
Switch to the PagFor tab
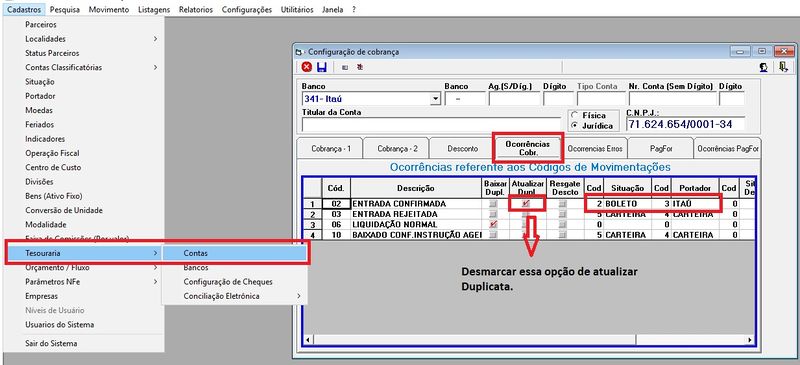tap(661, 149)
